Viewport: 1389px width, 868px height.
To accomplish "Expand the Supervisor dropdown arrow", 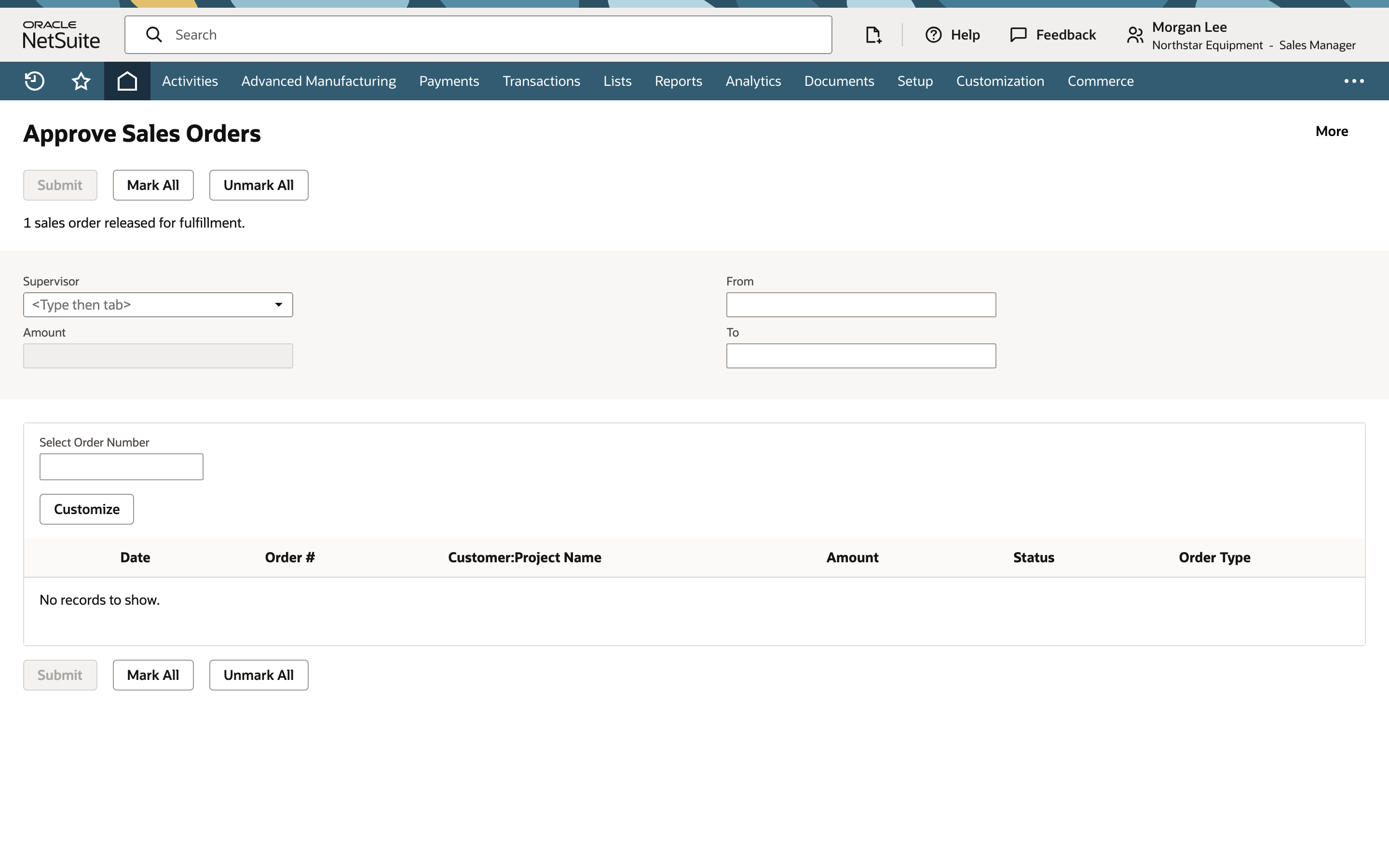I will point(278,305).
